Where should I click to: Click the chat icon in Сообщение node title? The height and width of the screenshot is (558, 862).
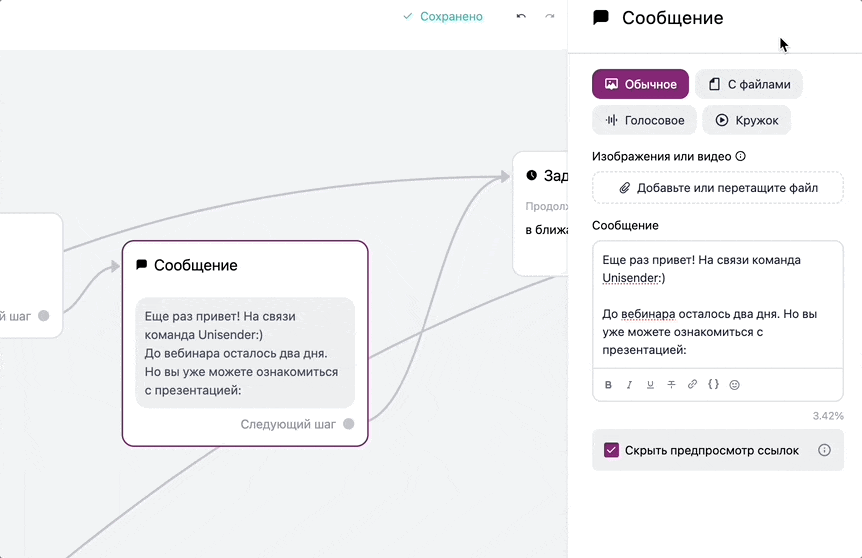(x=141, y=265)
